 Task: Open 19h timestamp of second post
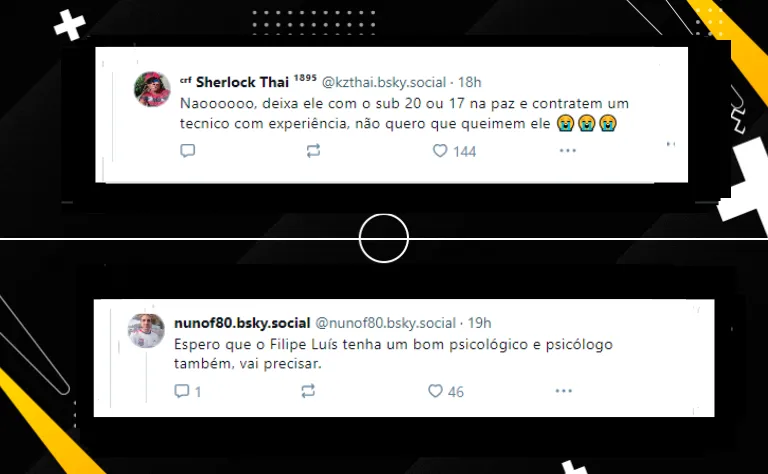pyautogui.click(x=480, y=323)
